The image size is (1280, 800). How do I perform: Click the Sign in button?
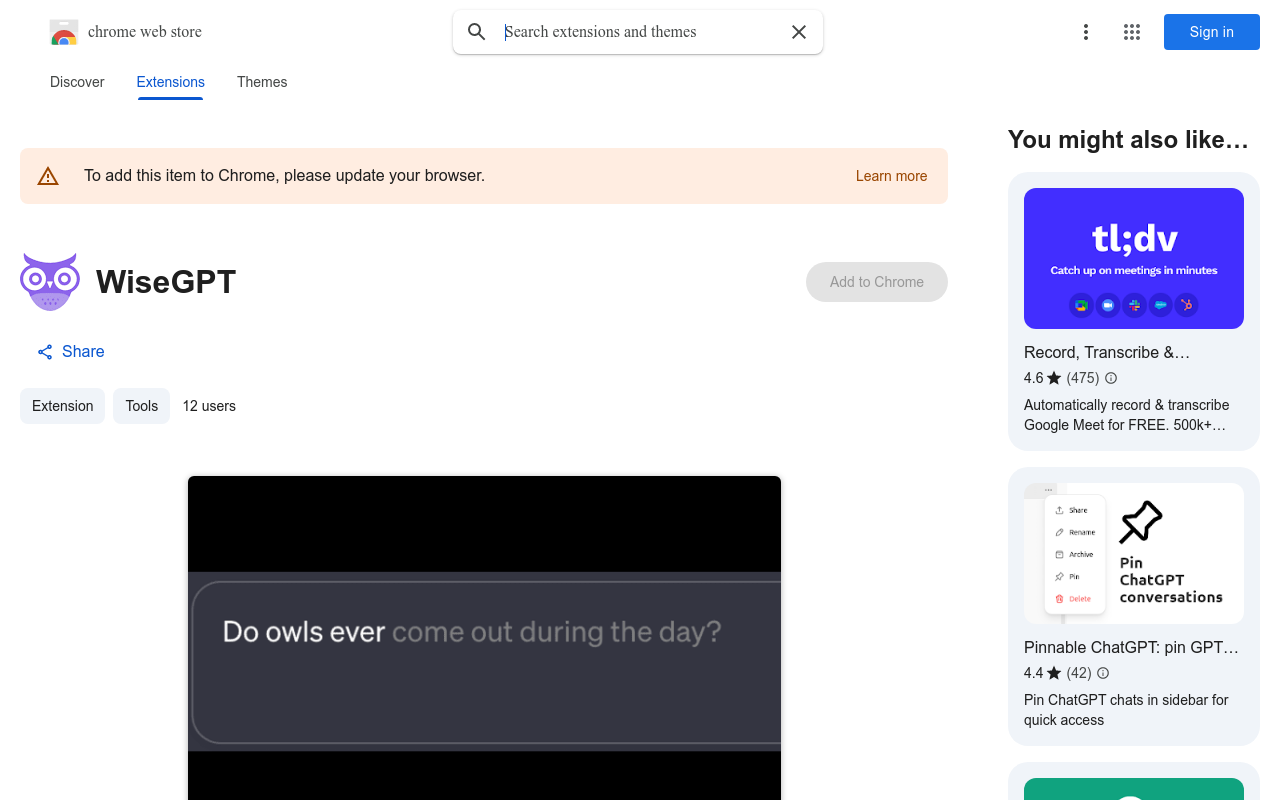click(1212, 32)
